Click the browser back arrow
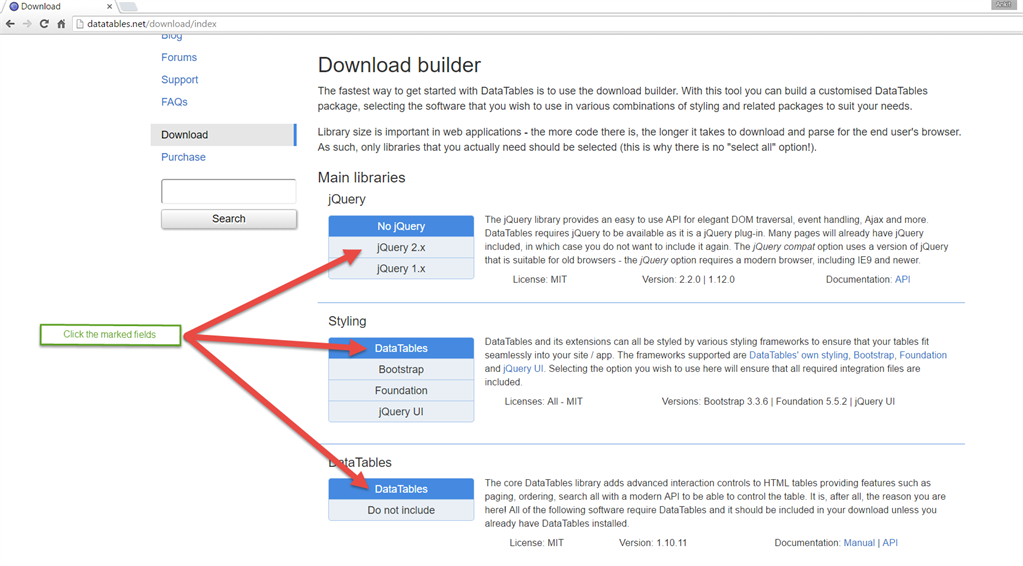The height and width of the screenshot is (566, 1023). tap(10, 23)
